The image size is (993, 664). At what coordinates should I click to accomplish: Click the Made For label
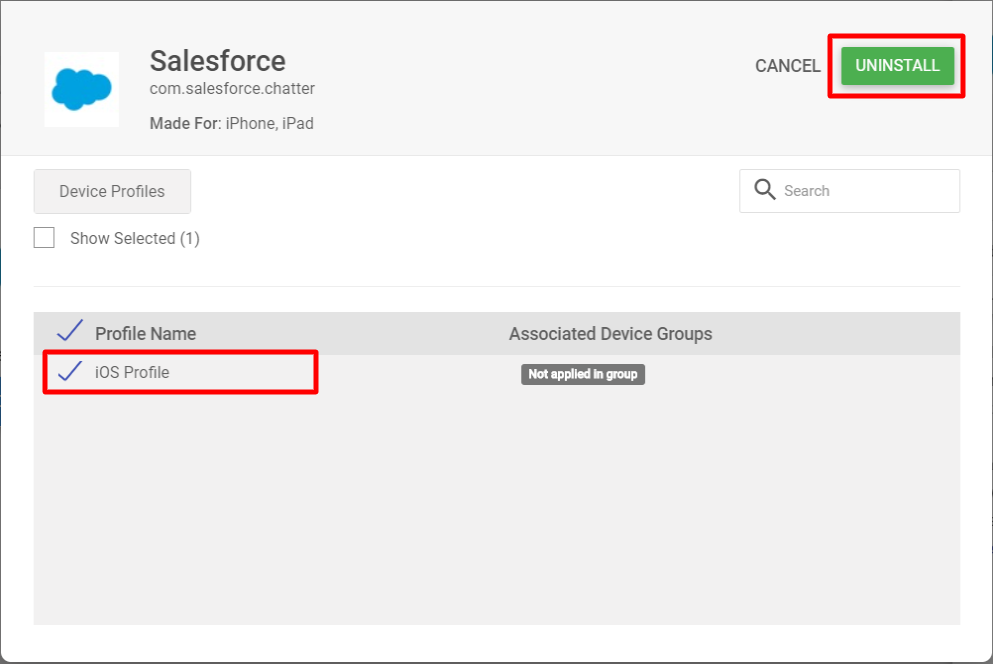point(184,123)
